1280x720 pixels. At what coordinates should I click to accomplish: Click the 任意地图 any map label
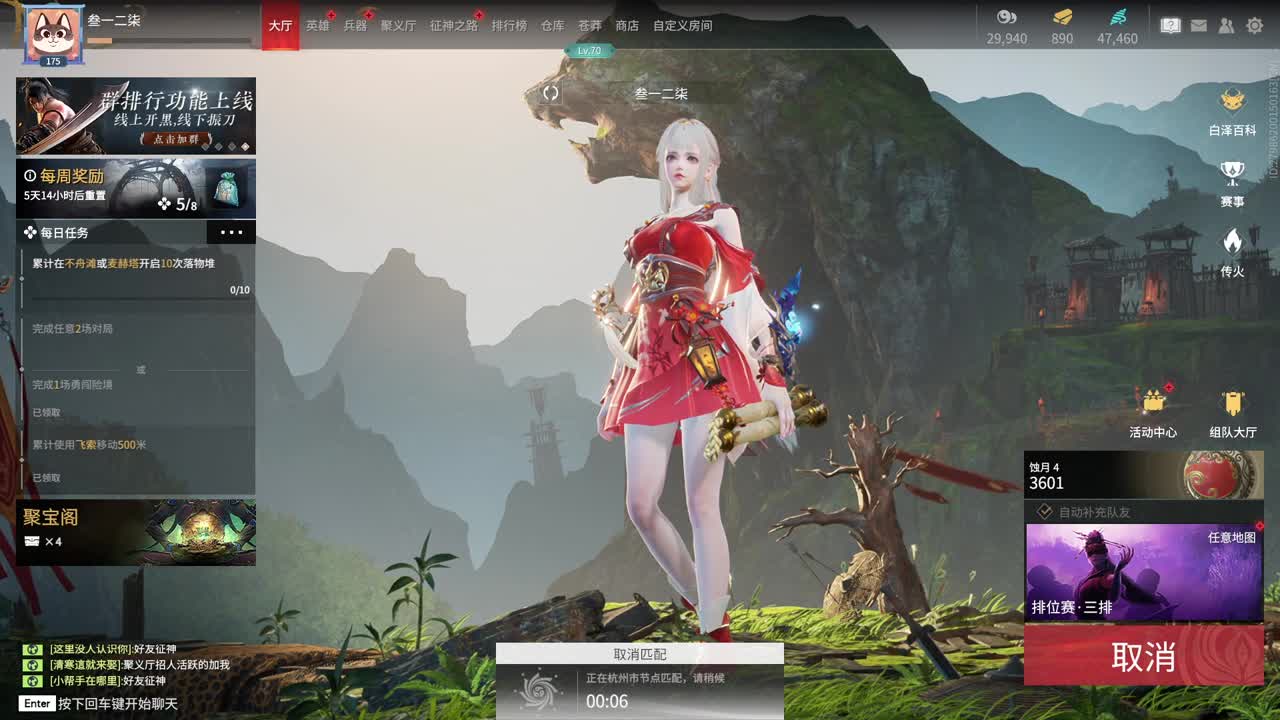click(1231, 537)
